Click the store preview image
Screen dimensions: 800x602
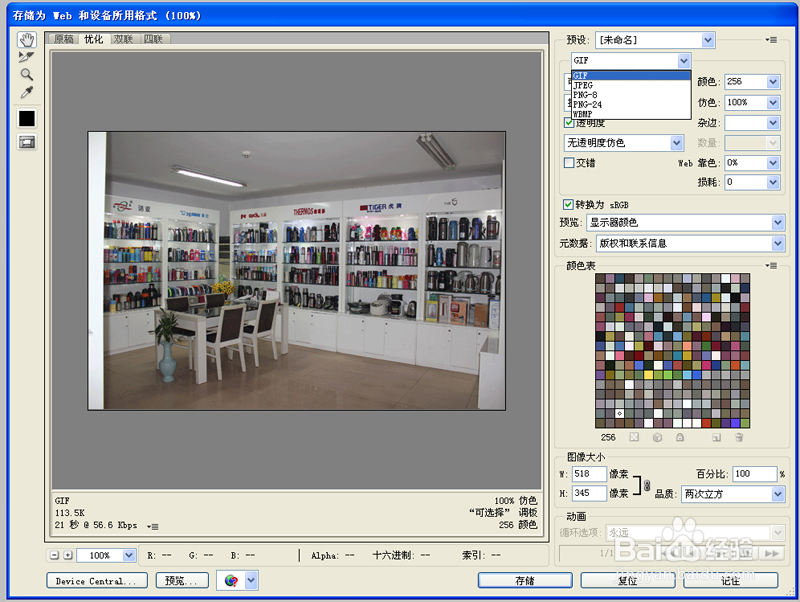pos(296,271)
